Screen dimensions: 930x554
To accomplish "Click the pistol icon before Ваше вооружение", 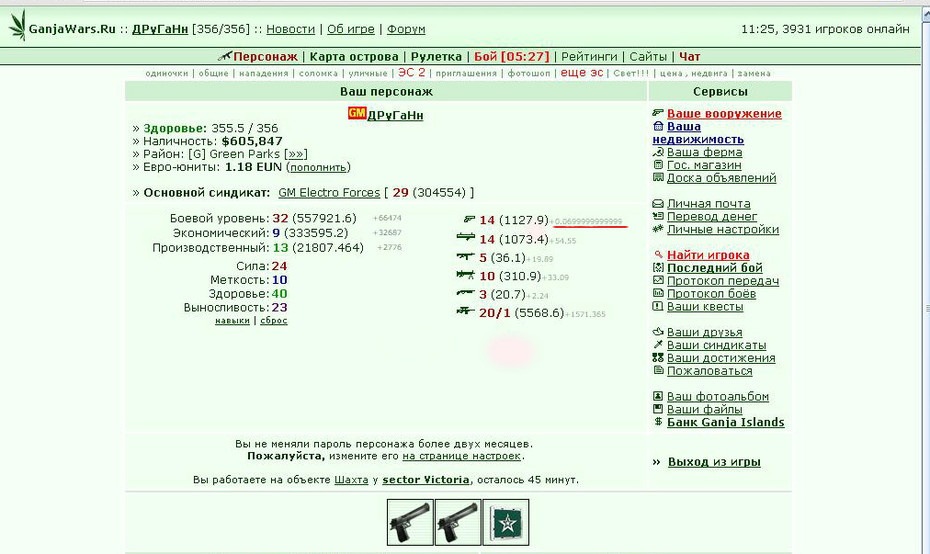I will click(658, 113).
